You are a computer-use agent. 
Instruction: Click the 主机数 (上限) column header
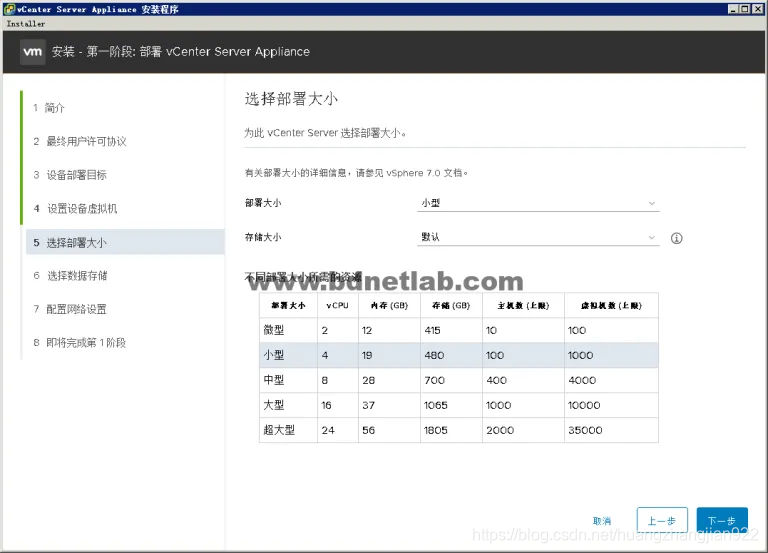[x=524, y=306]
